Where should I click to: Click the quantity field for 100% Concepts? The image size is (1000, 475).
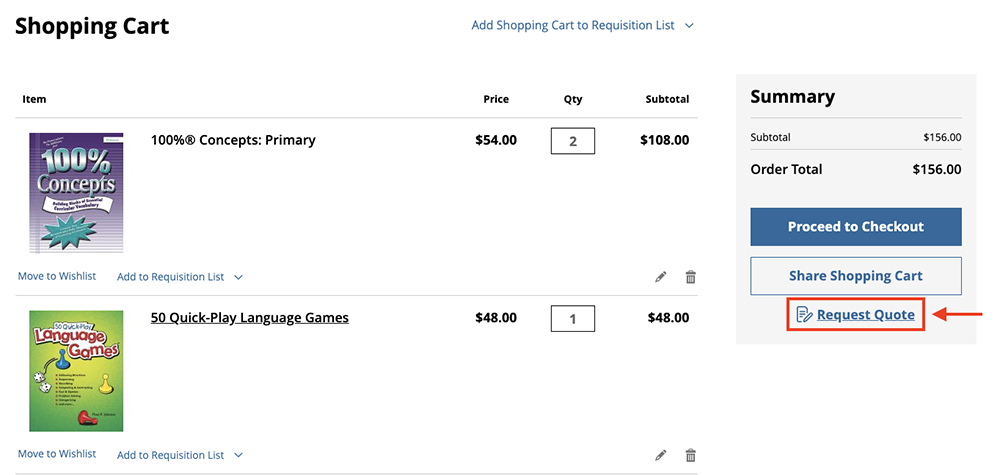point(573,141)
